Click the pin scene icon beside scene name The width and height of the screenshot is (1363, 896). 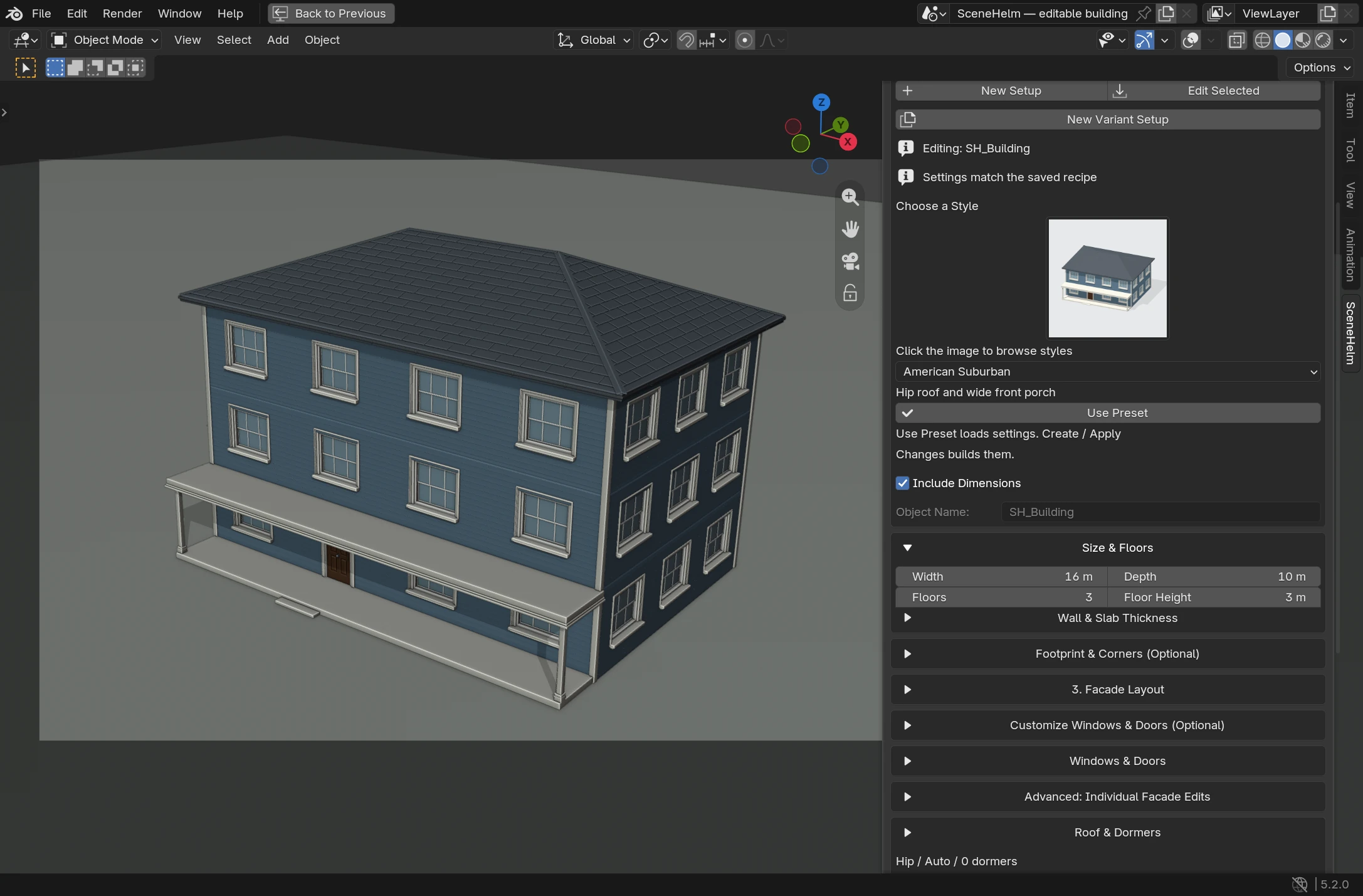1144,13
